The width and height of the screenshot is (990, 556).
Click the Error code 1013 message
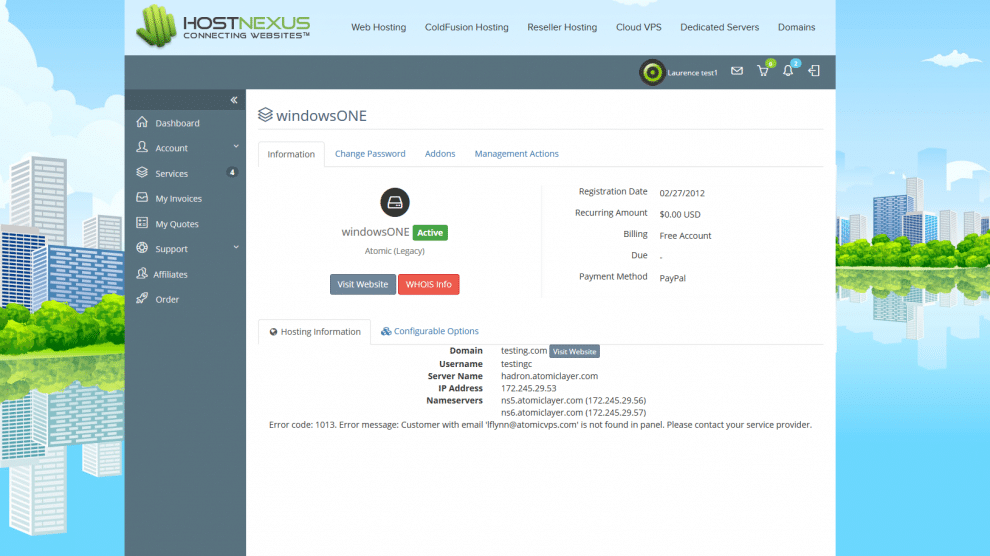(540, 425)
